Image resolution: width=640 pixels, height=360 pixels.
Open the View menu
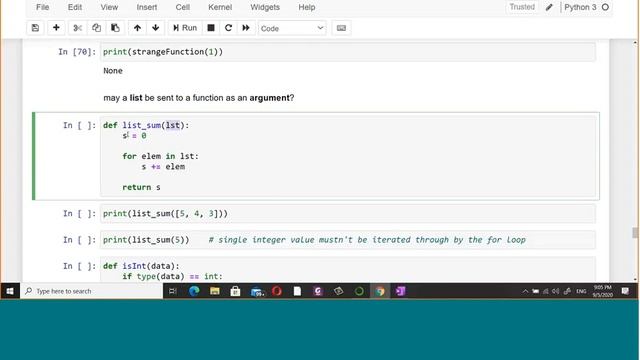[109, 7]
